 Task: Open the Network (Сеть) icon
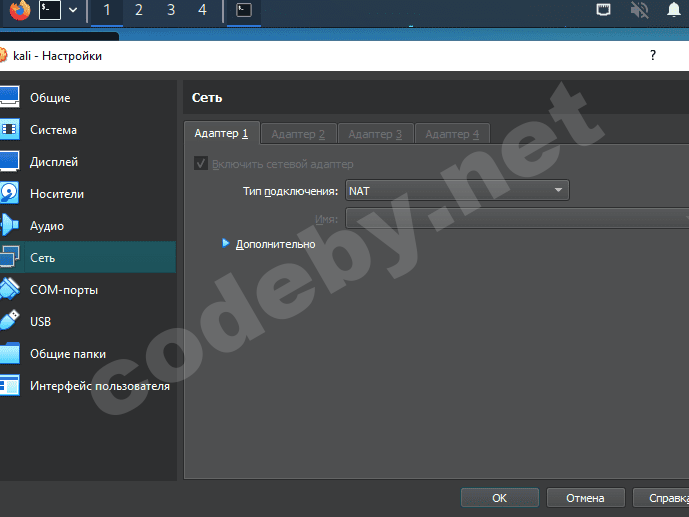tap(9, 257)
